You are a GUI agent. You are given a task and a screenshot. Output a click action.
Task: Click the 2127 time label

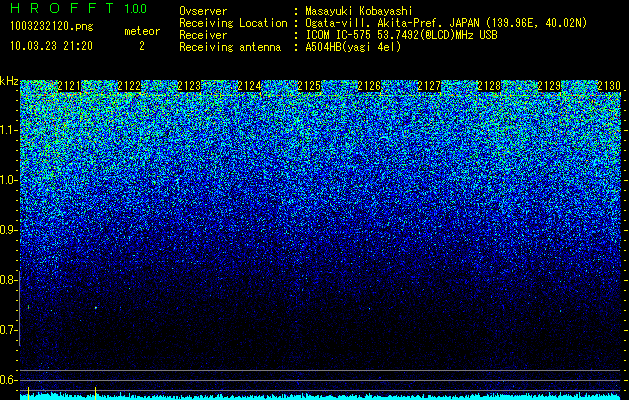(x=429, y=86)
